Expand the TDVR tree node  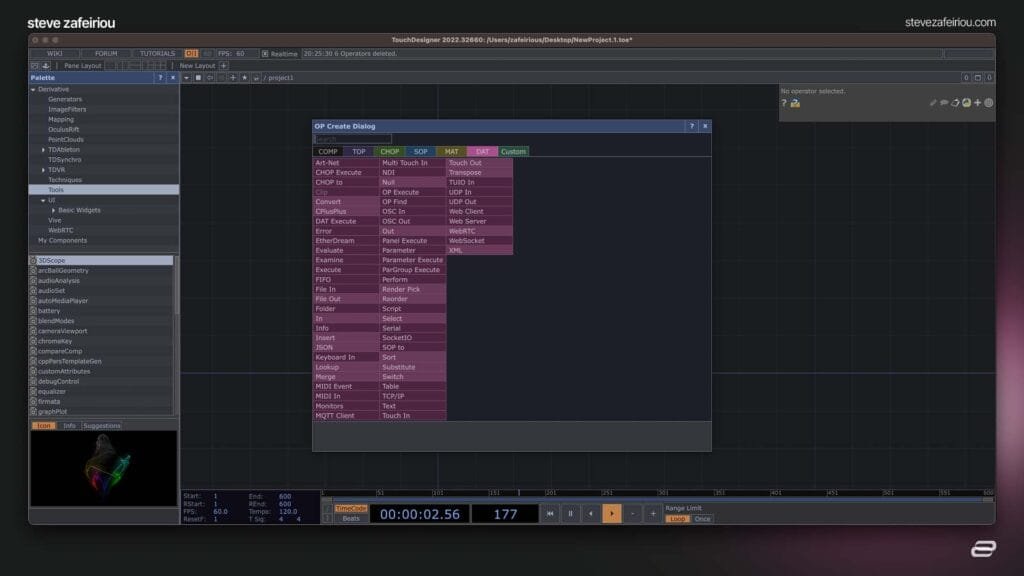click(44, 170)
